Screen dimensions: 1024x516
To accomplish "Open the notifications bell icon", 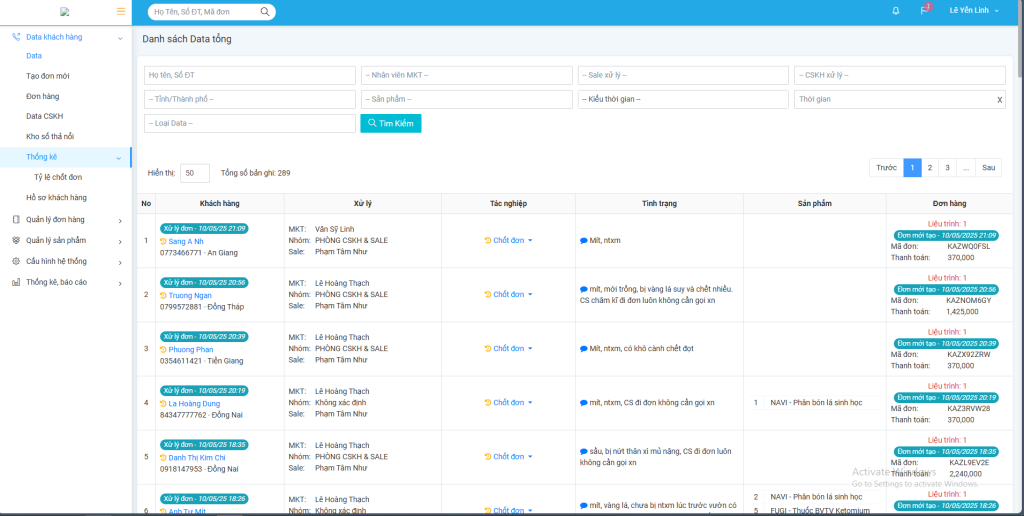I will pyautogui.click(x=895, y=11).
